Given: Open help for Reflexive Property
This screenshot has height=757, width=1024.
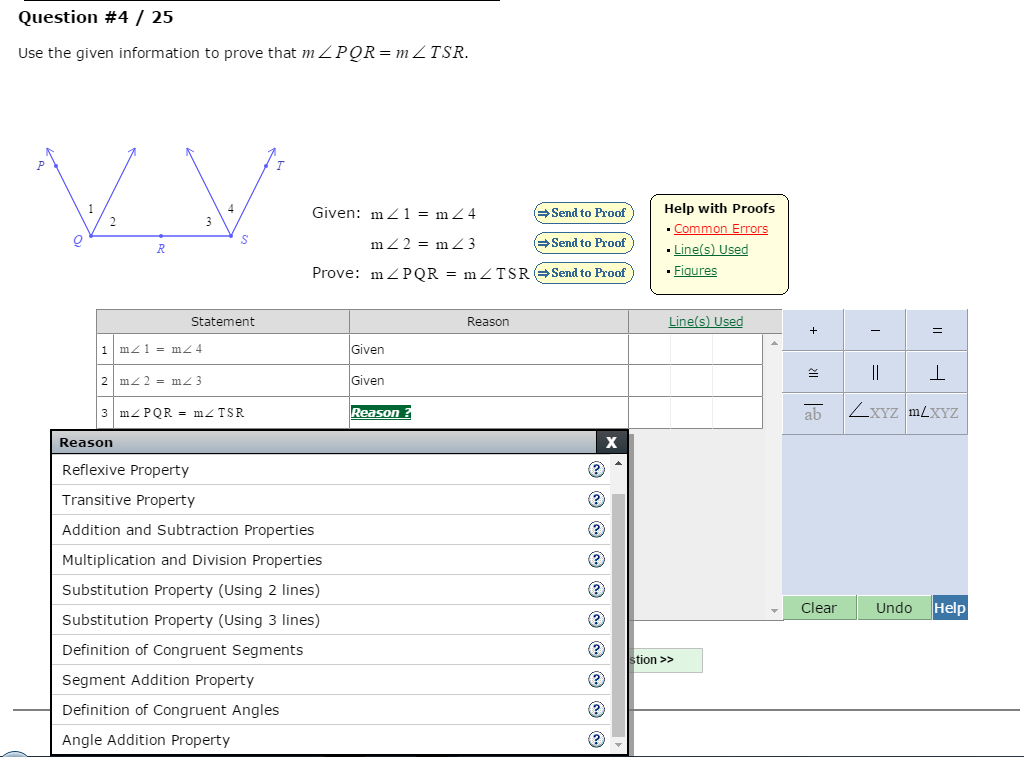Looking at the screenshot, I should click(x=596, y=469).
